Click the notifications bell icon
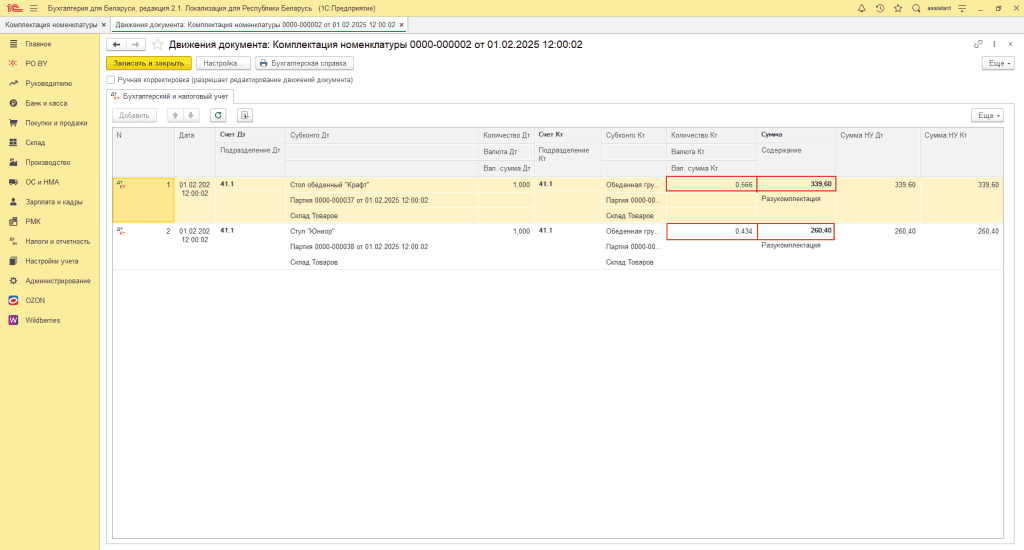This screenshot has height=550, width=1024. (x=862, y=8)
